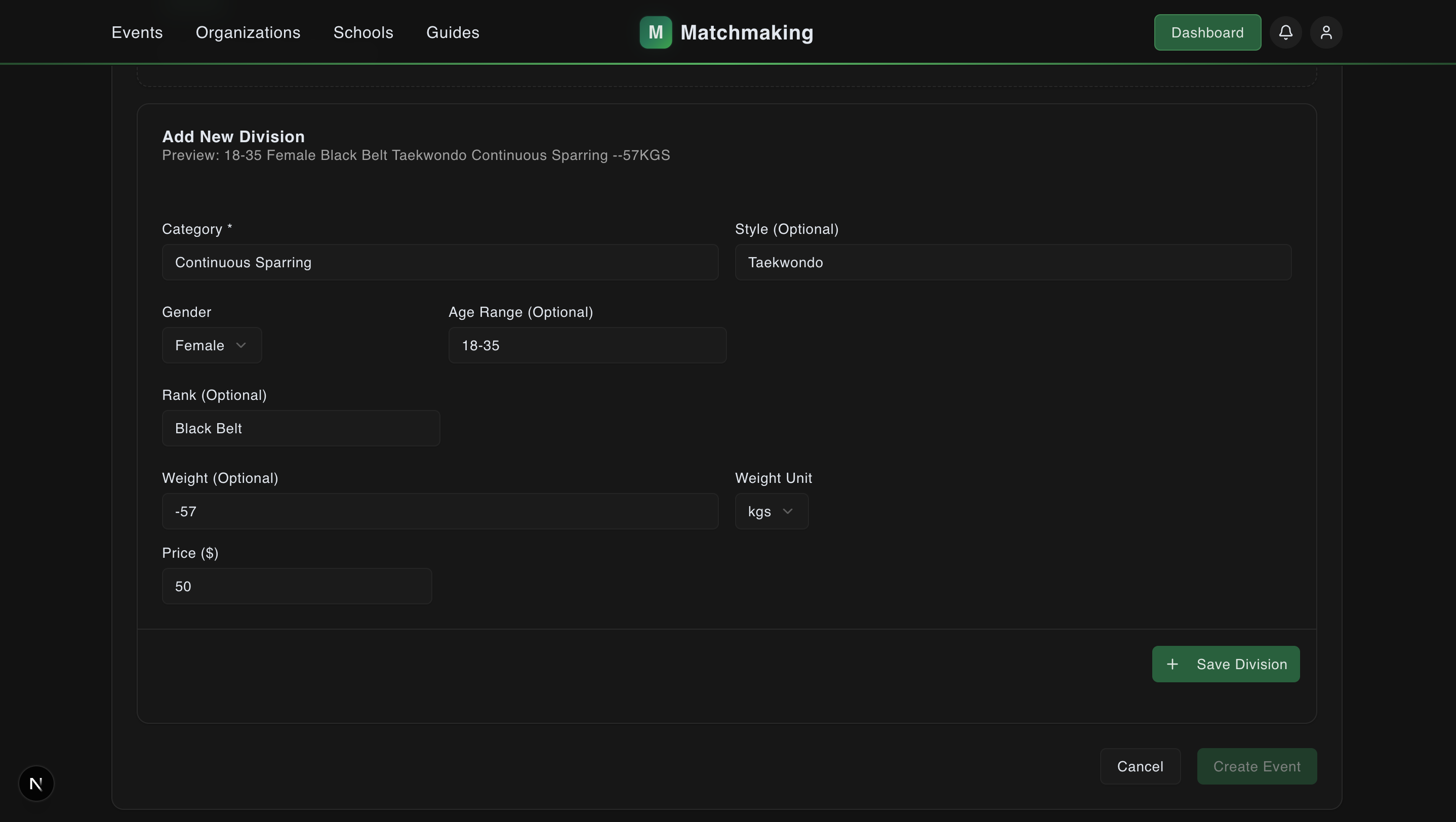
Task: Click the green M Matchmaking logo
Action: [656, 32]
